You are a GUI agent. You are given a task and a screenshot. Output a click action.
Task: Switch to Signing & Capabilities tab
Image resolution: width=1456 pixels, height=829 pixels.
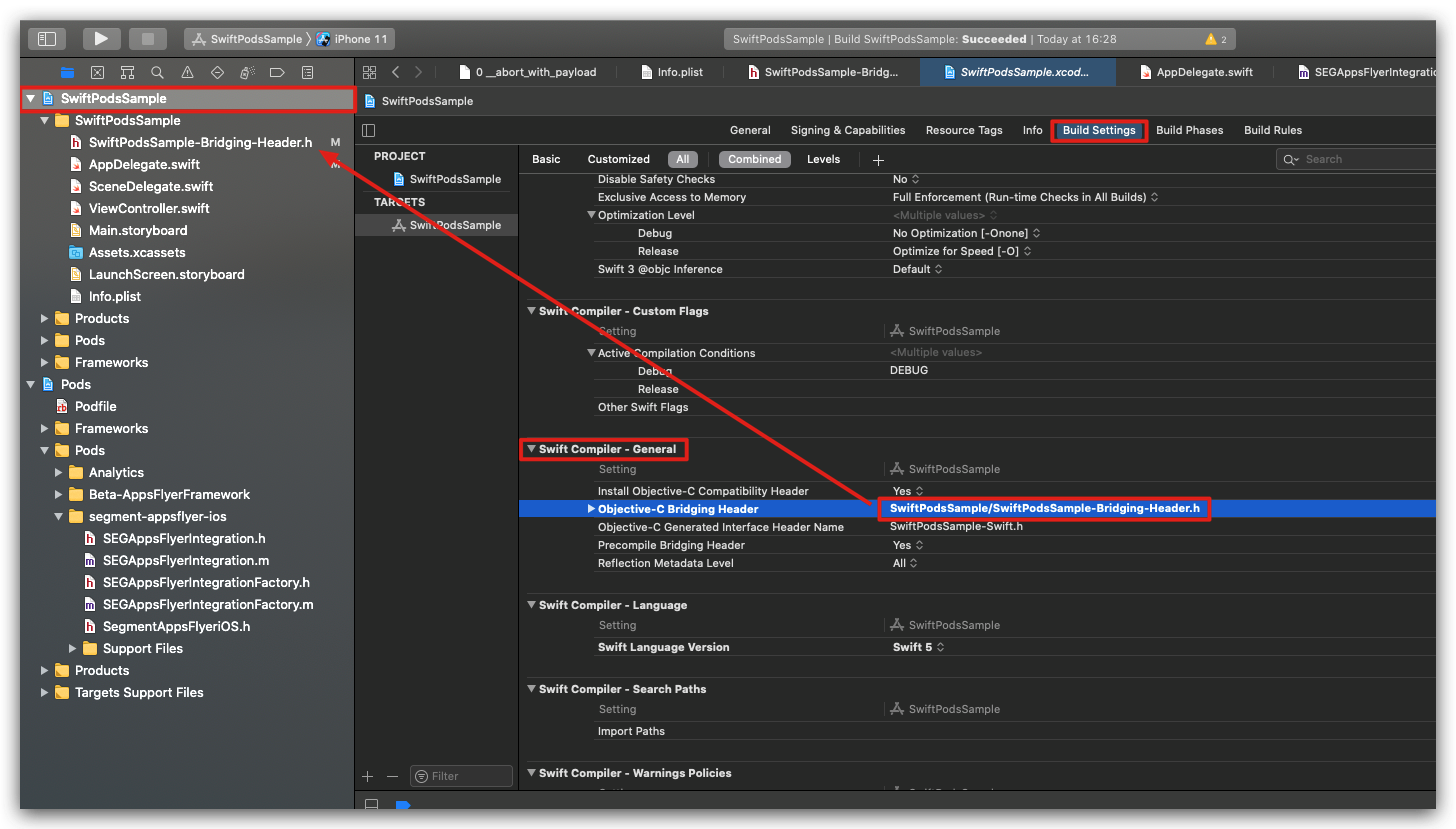[x=848, y=130]
